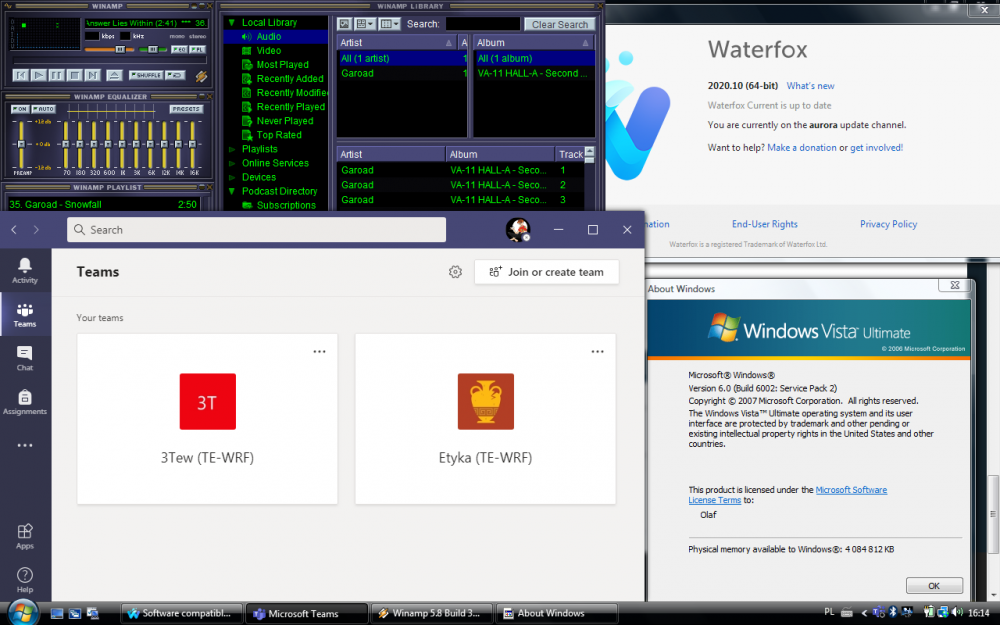
Task: Open the Activity section in Teams
Action: [25, 270]
